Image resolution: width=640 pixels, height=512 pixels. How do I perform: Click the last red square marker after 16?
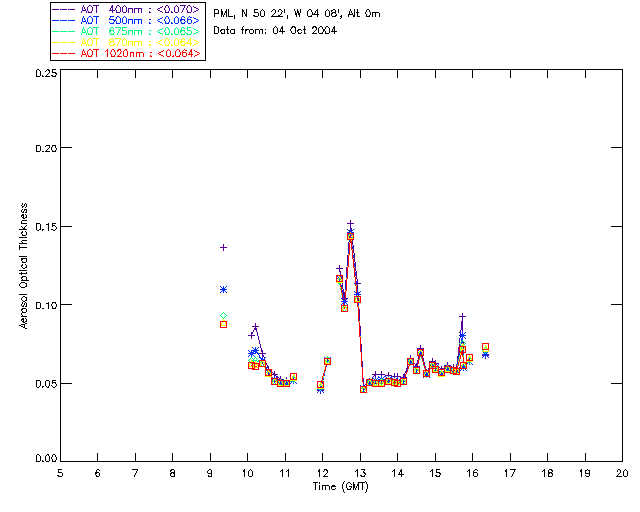tap(485, 347)
